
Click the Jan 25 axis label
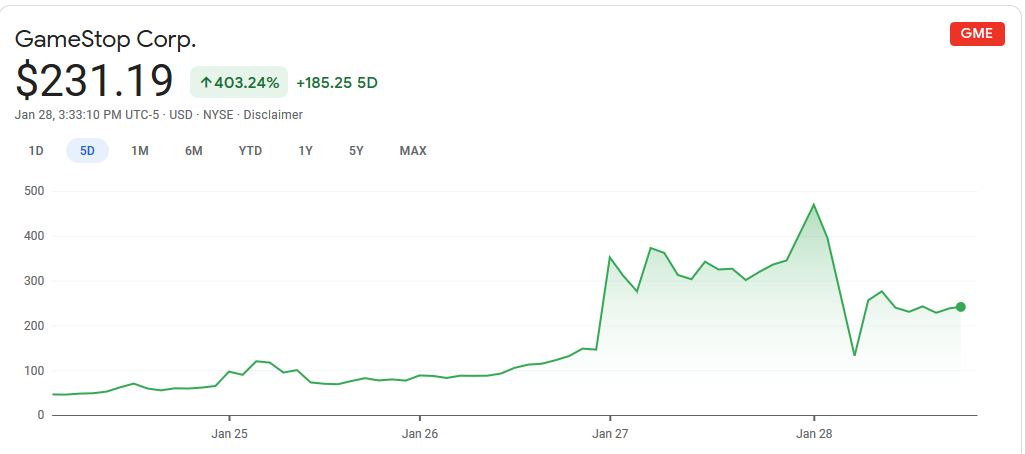coord(229,434)
